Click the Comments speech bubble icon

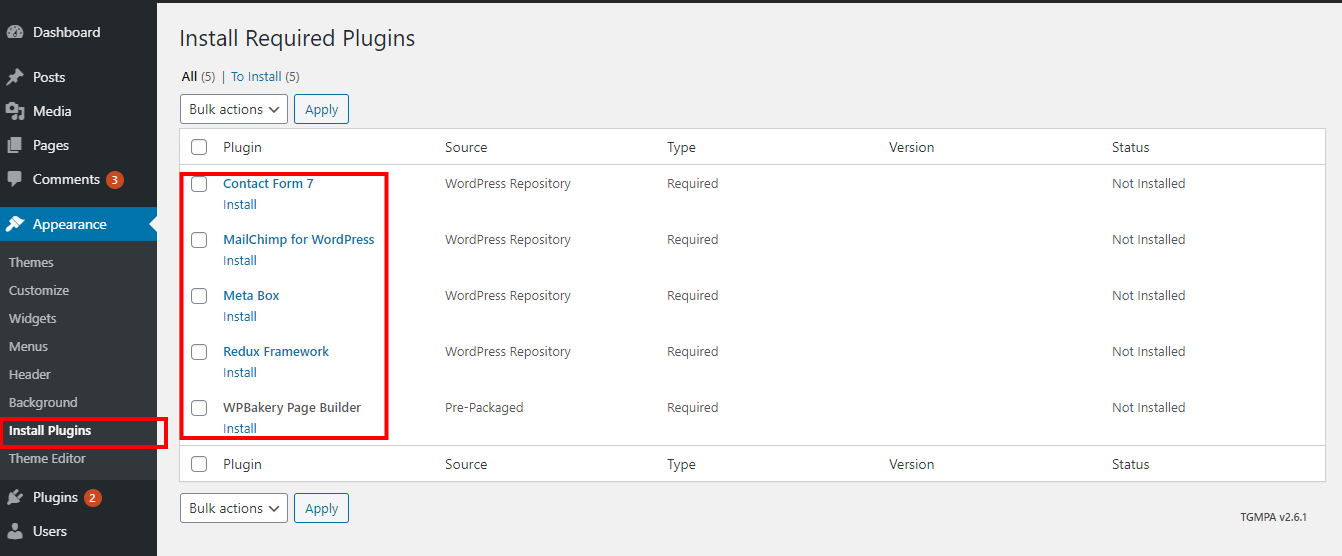coord(15,179)
